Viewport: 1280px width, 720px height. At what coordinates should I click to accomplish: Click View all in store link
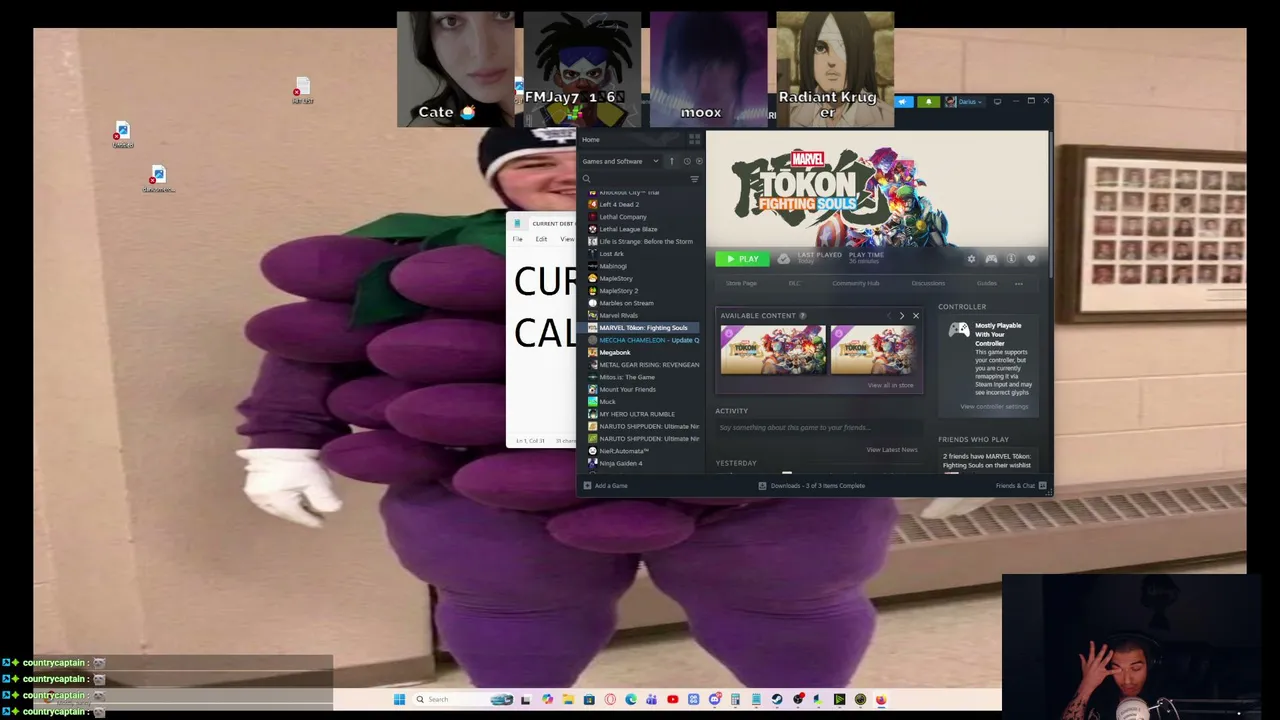[890, 385]
